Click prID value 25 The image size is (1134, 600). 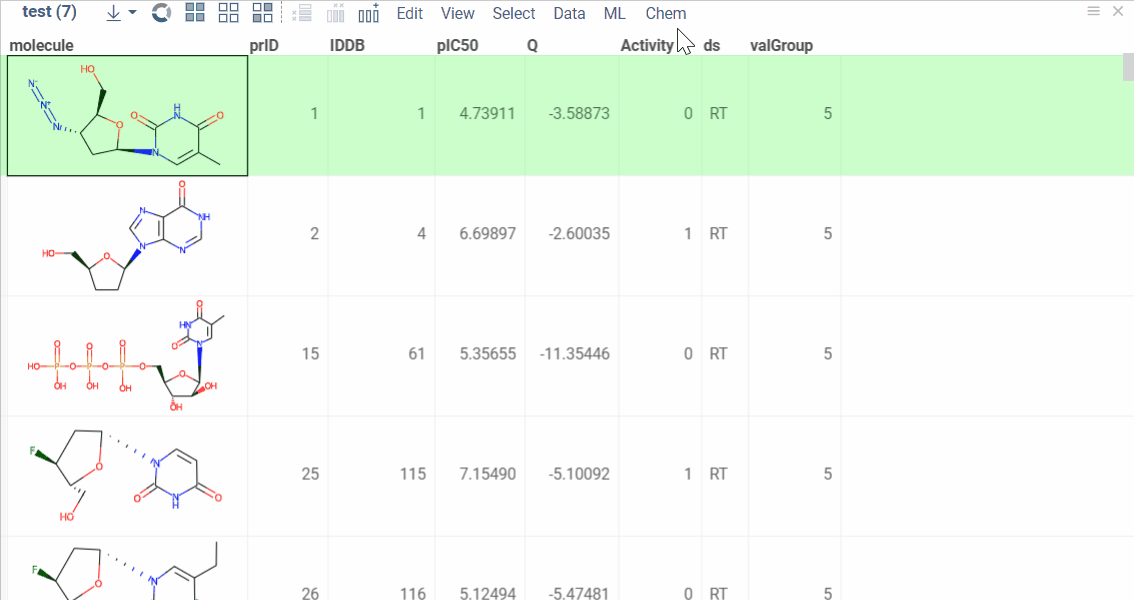[x=310, y=473]
